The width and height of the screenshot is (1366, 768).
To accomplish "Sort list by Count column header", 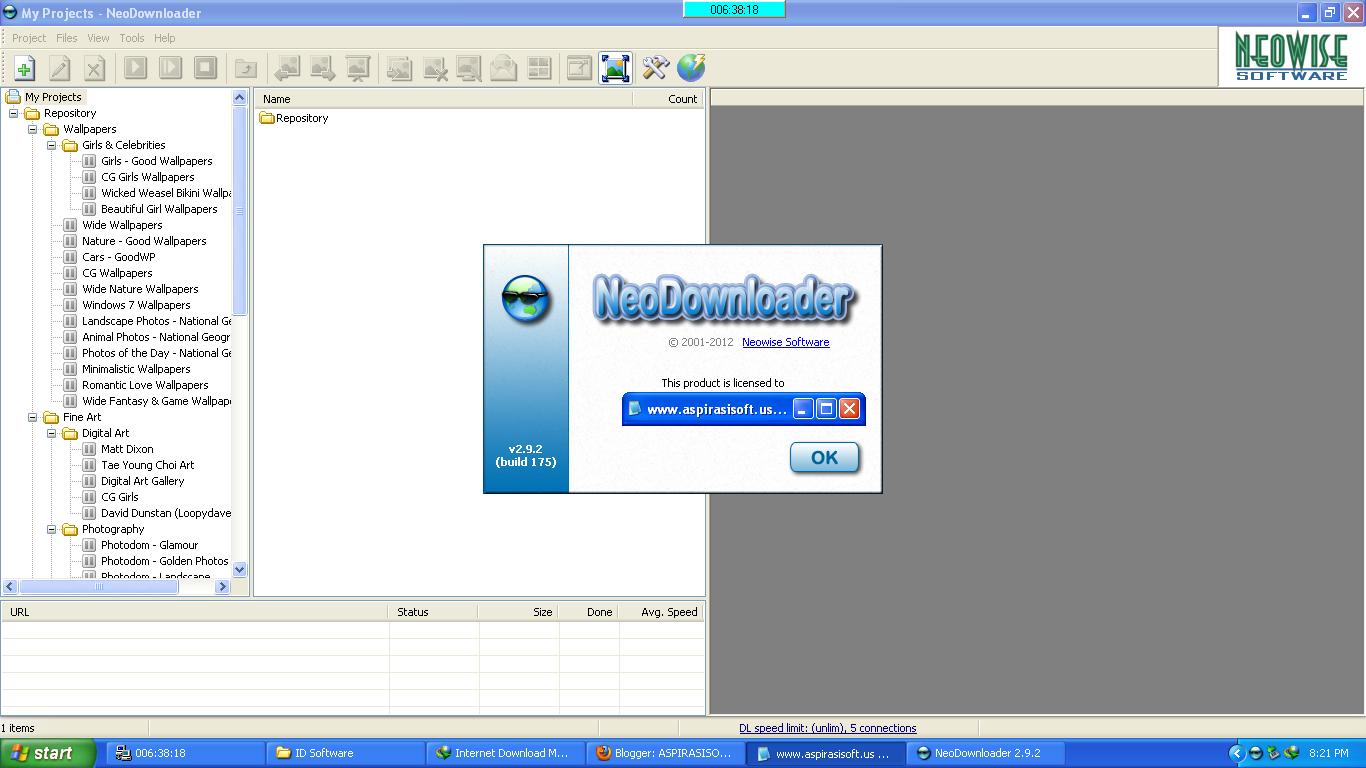I will (x=668, y=99).
